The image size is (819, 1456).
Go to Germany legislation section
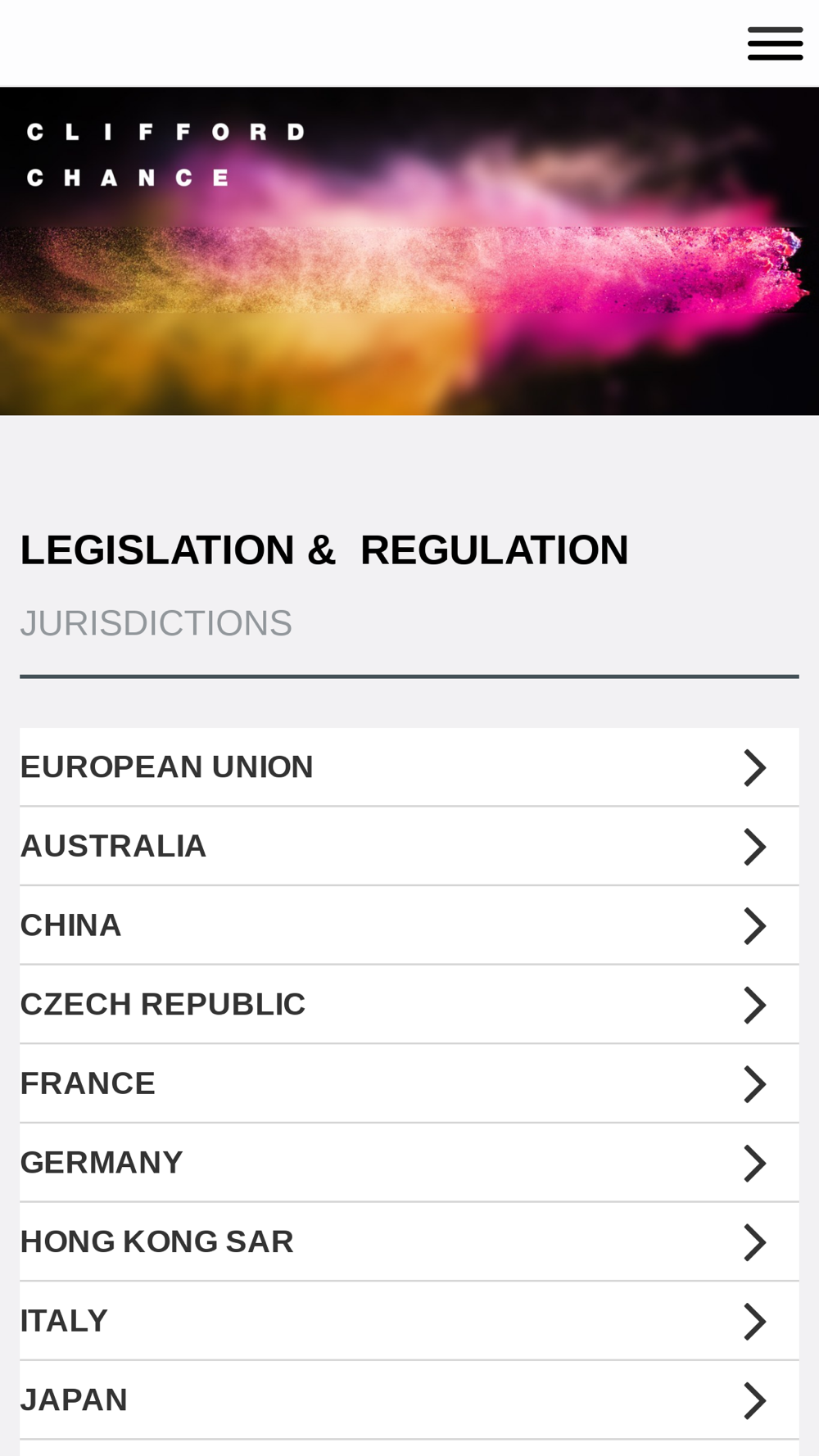[102, 1163]
